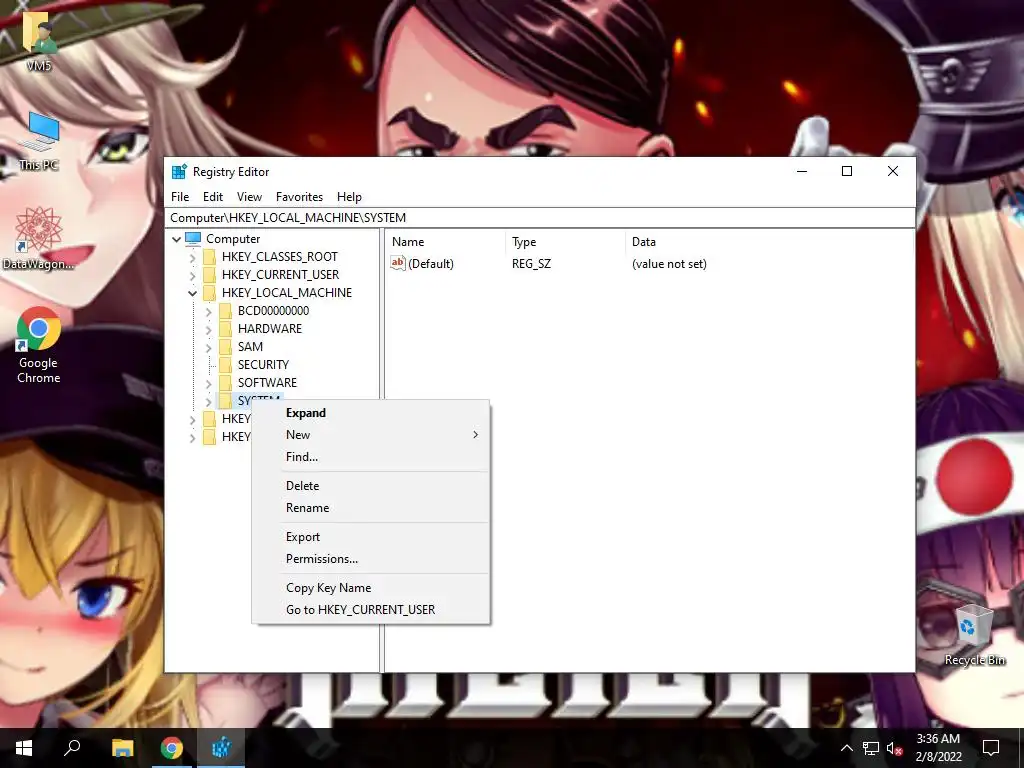The width and height of the screenshot is (1024, 768).
Task: Choose Delete in the context menu
Action: pyautogui.click(x=371, y=486)
